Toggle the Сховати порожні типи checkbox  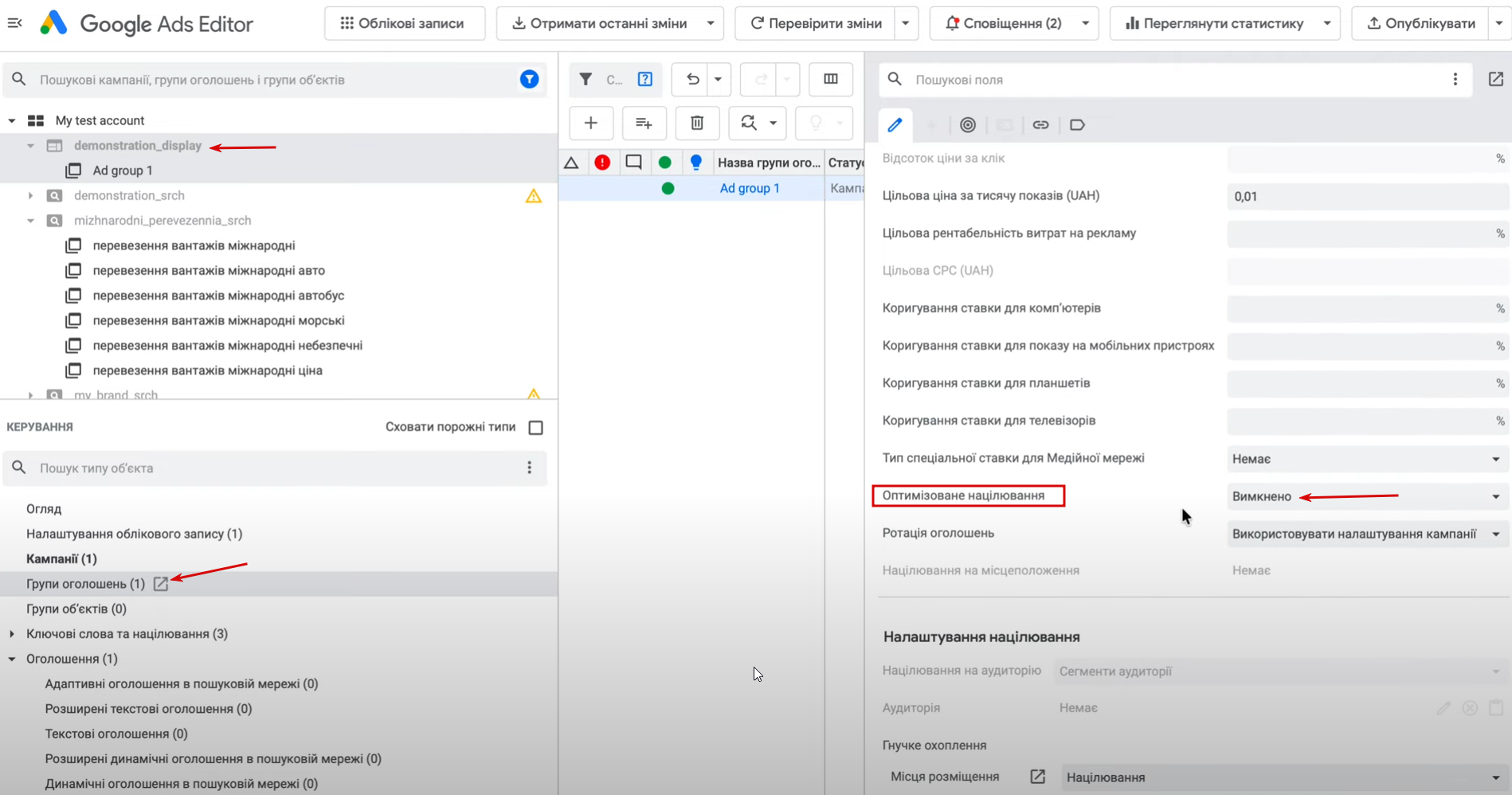pos(536,428)
